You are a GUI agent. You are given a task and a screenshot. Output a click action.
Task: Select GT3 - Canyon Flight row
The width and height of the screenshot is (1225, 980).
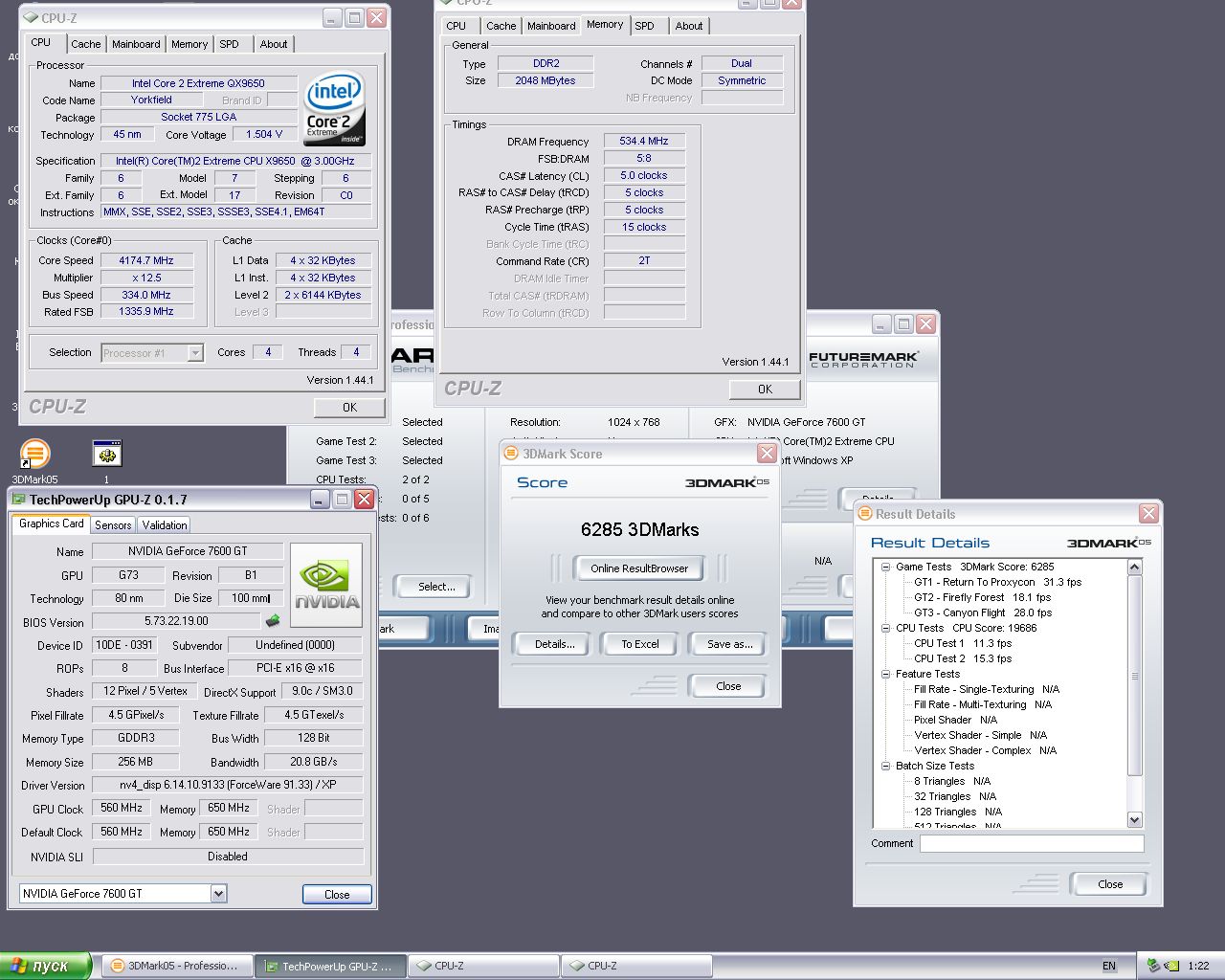point(983,612)
